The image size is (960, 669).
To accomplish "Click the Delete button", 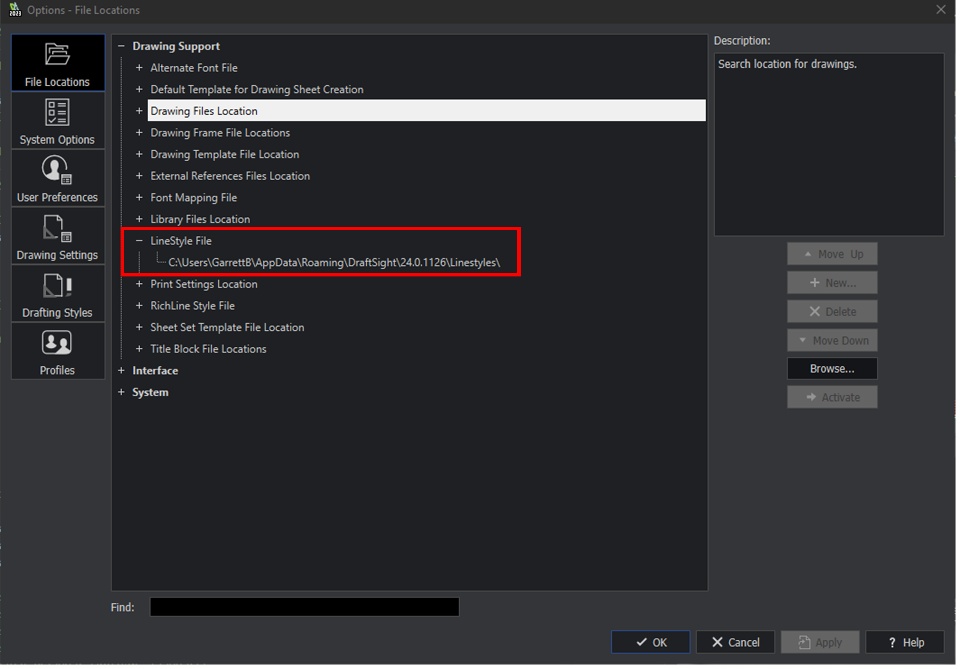I will pos(832,312).
